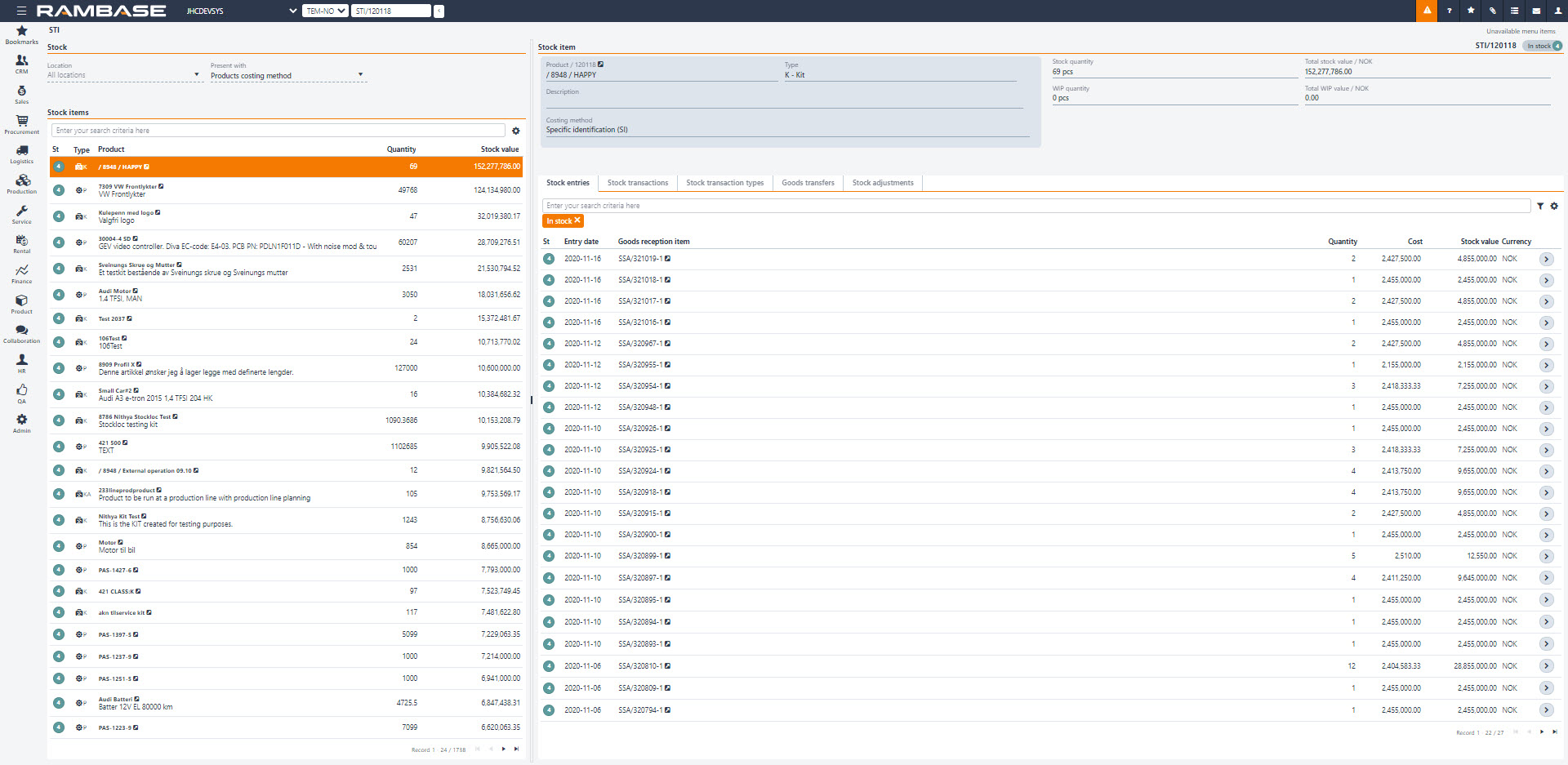Open the Goods transfers tab
This screenshot has height=765, width=1568.
tap(808, 183)
